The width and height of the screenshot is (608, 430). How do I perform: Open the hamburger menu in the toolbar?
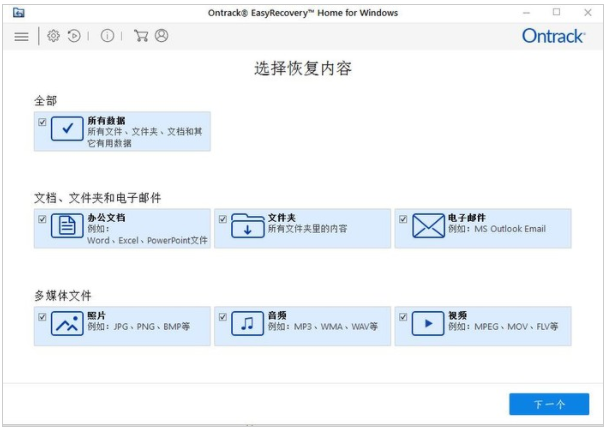(x=20, y=36)
